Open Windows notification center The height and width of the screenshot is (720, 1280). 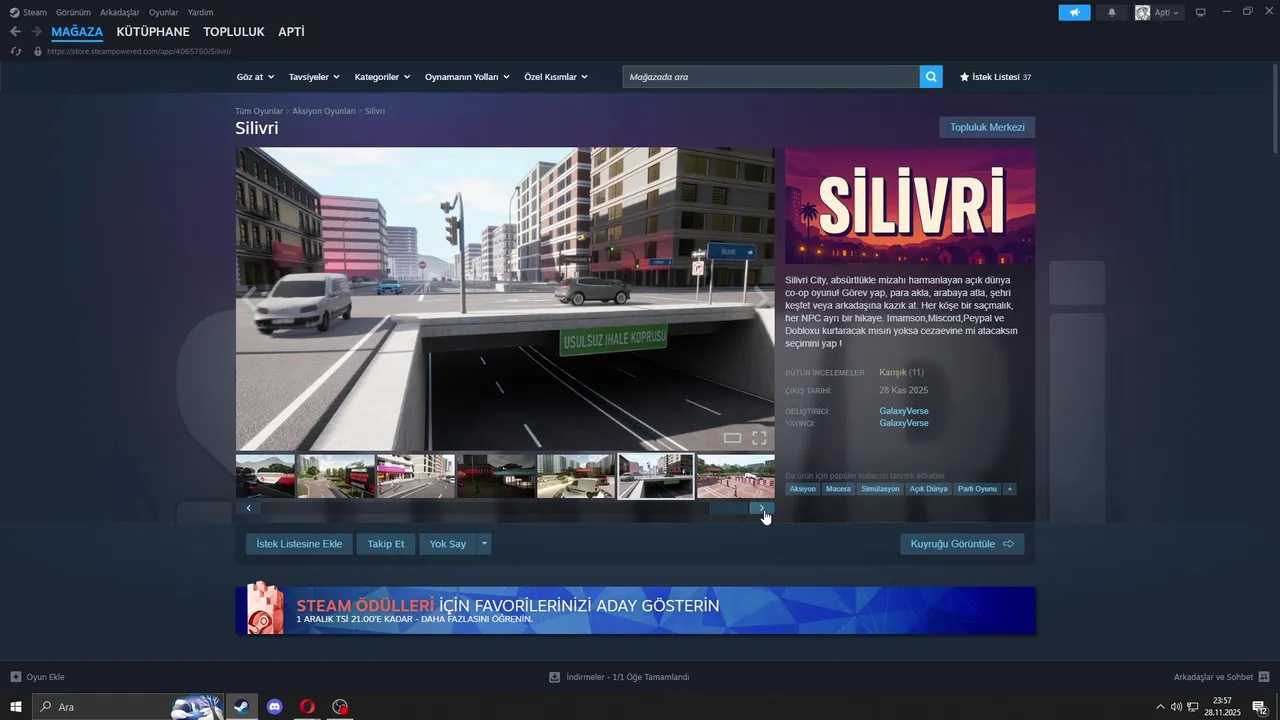click(x=1260, y=707)
